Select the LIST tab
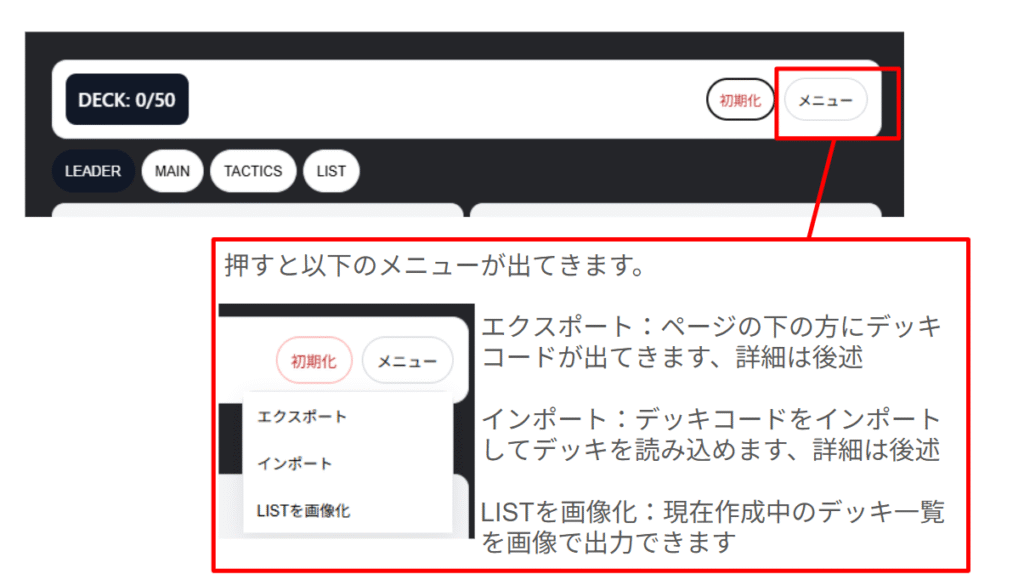The height and width of the screenshot is (574, 1024). click(x=331, y=171)
